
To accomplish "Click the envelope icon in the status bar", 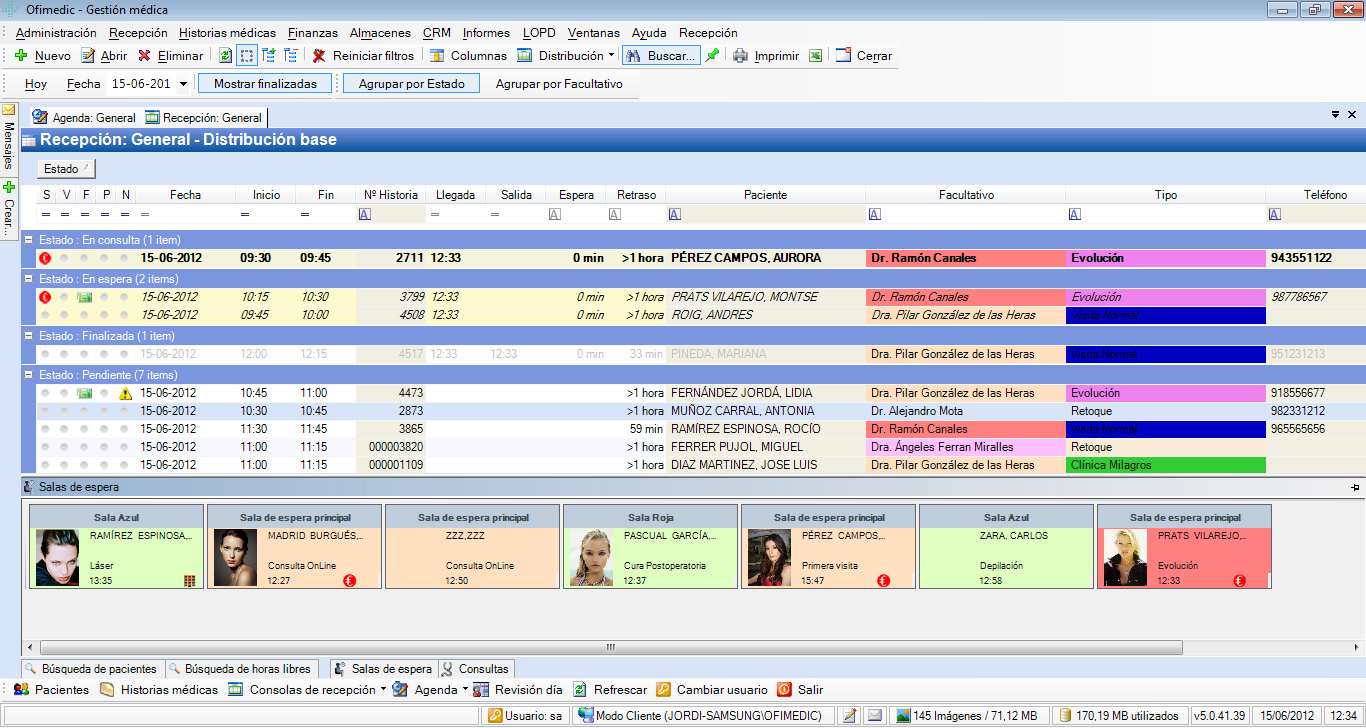I will click(874, 715).
